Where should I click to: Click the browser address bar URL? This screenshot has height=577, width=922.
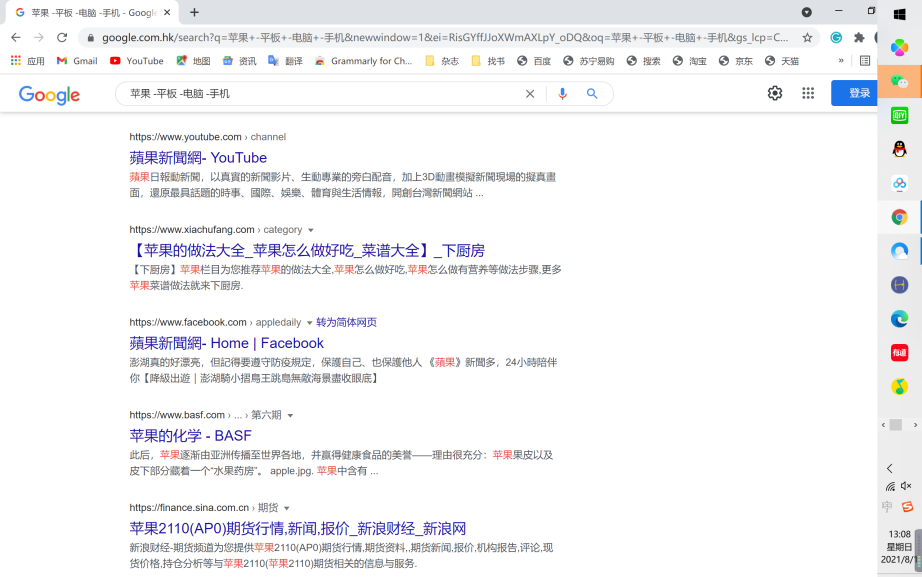(445, 38)
